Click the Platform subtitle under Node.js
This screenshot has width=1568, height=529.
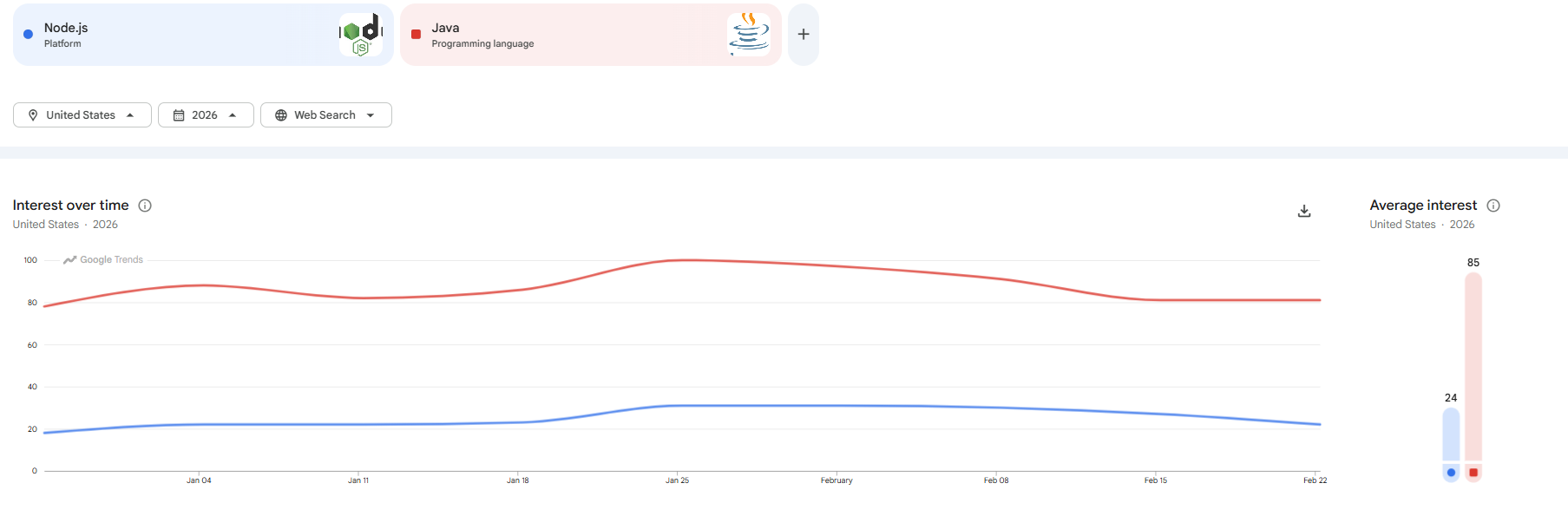point(62,44)
